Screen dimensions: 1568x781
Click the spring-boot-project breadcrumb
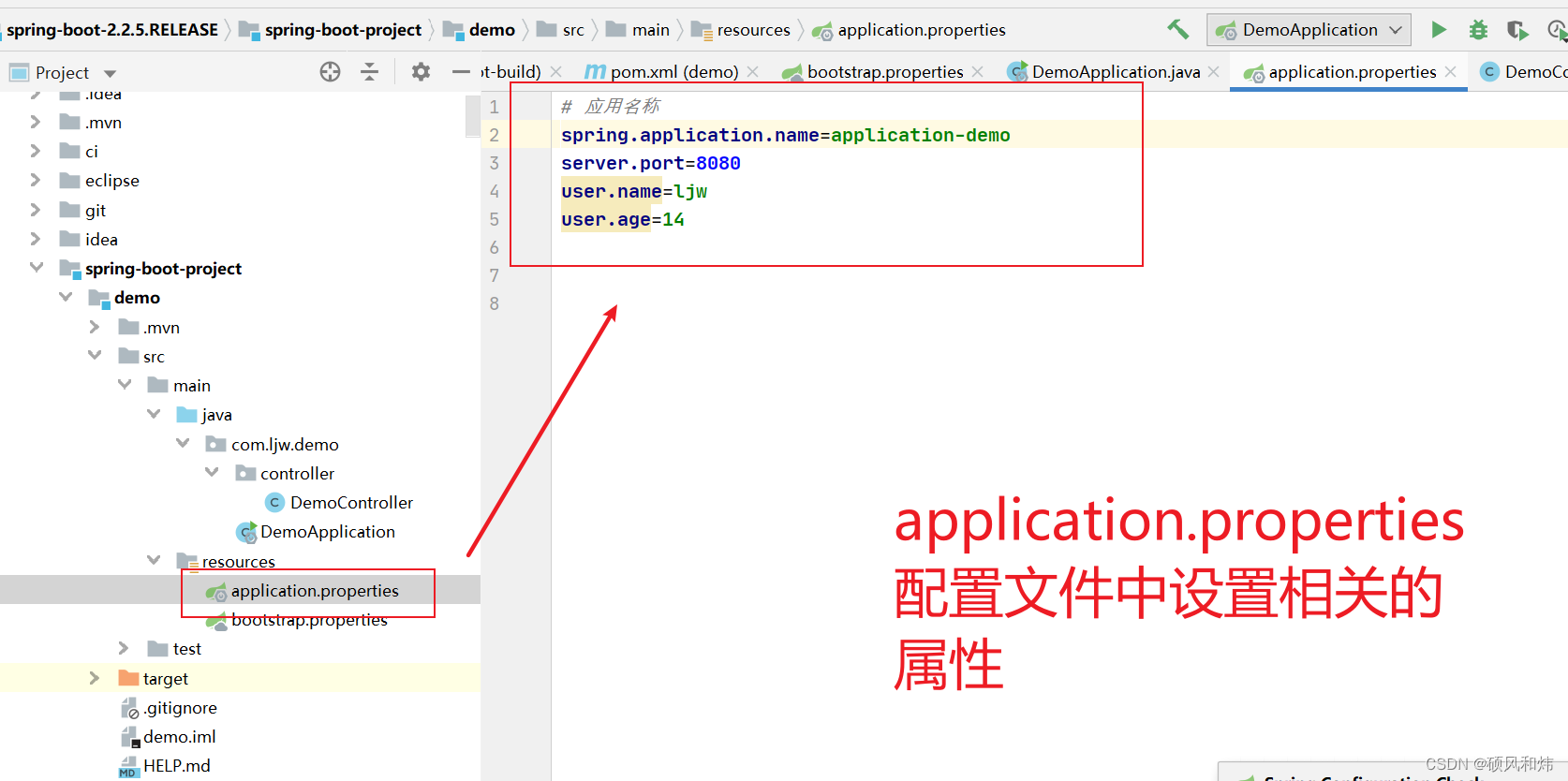tap(343, 30)
